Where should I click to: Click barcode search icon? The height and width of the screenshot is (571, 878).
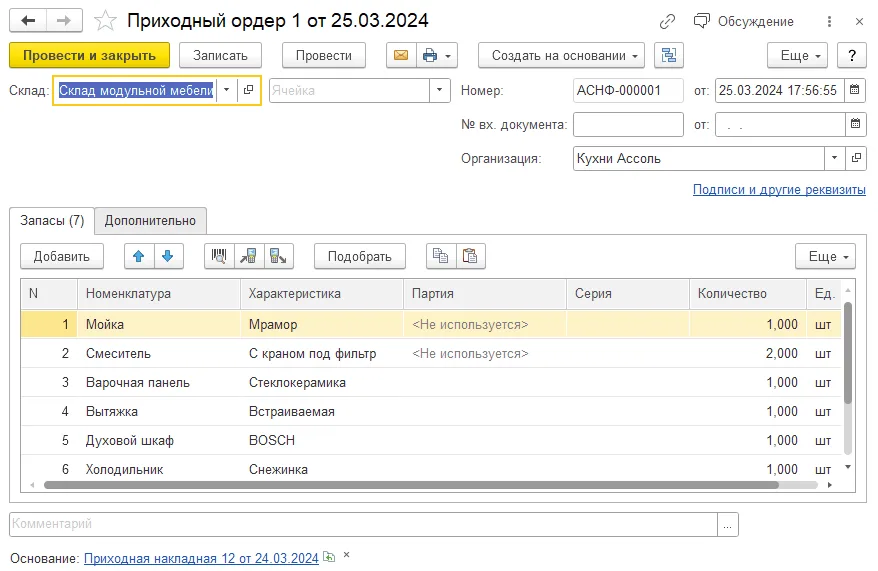219,256
